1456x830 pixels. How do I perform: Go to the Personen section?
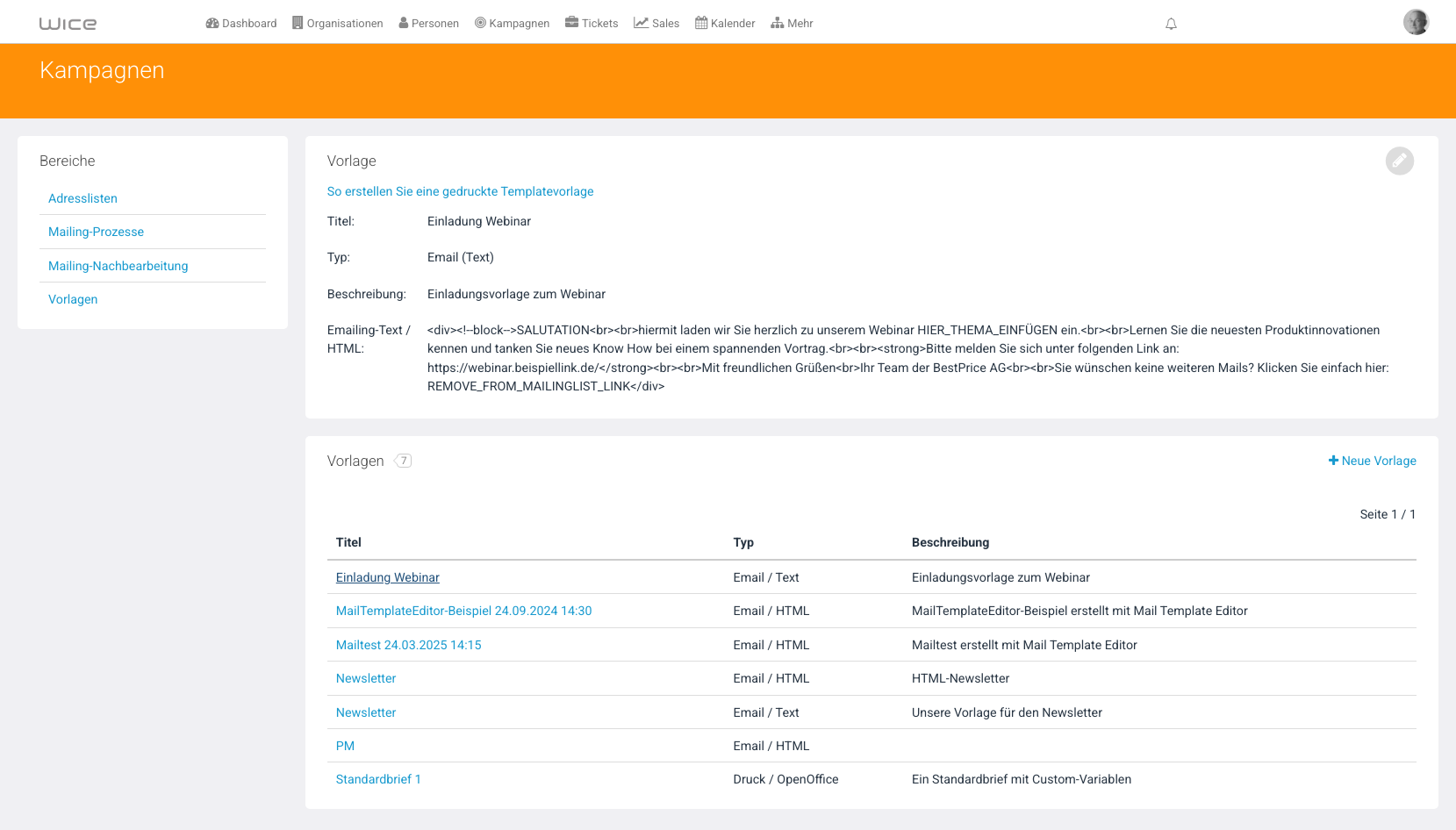pos(429,23)
